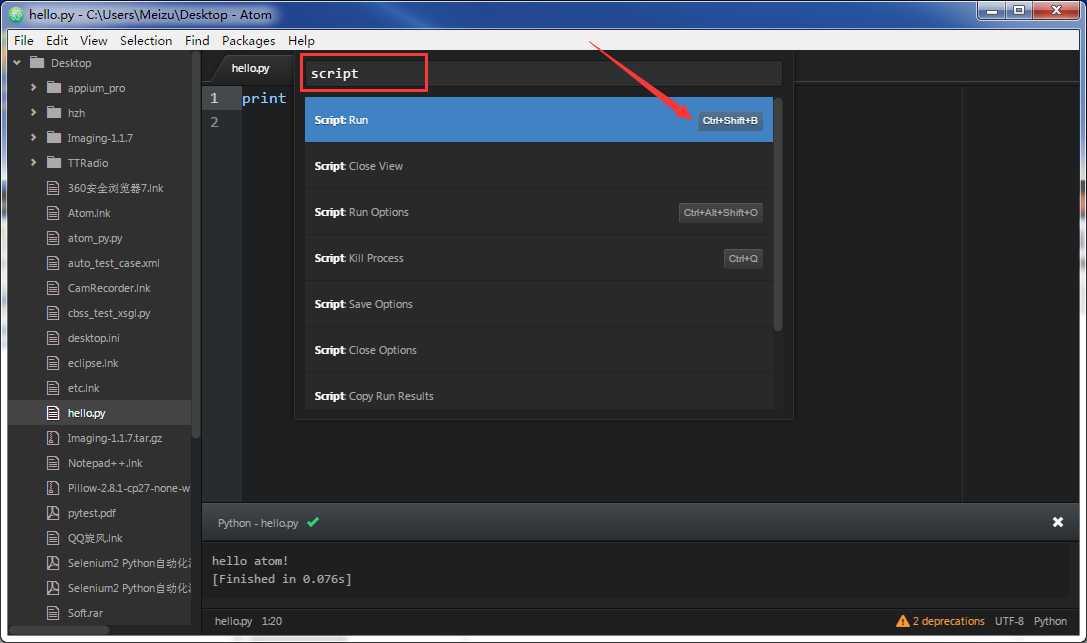Select Script: Save Options command
Viewport: 1087px width, 643px height.
click(539, 304)
